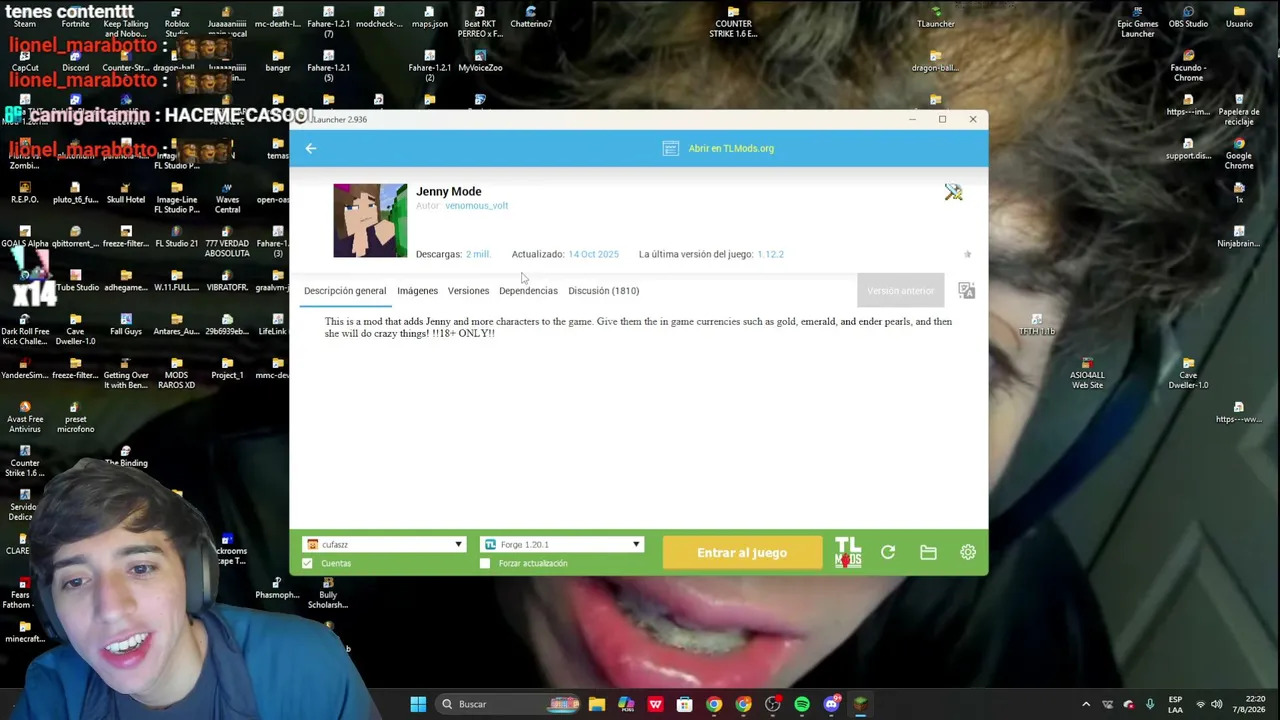1280x720 pixels.
Task: Click the game version 1.12.2 text
Action: click(770, 254)
